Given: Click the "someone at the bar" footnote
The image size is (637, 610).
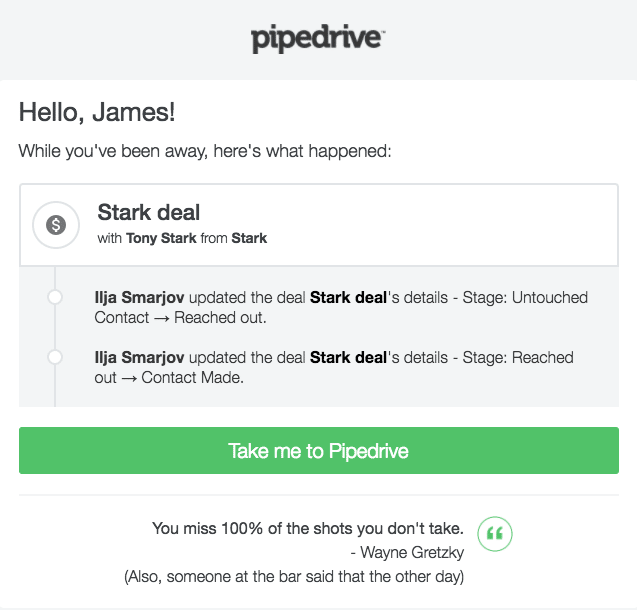Looking at the screenshot, I should 294,577.
